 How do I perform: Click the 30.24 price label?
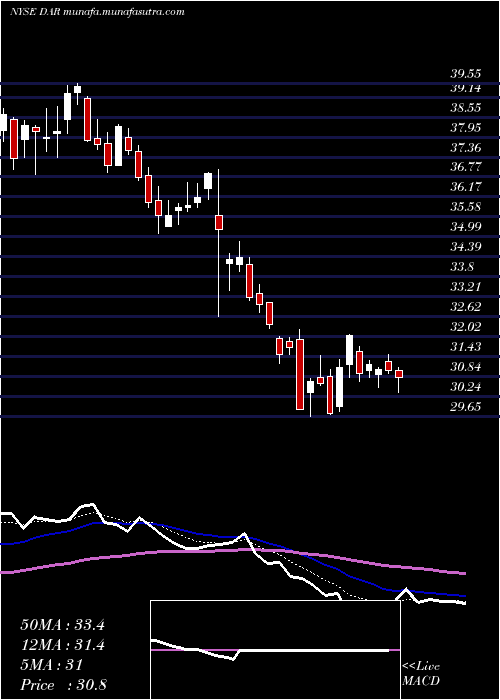(x=465, y=387)
